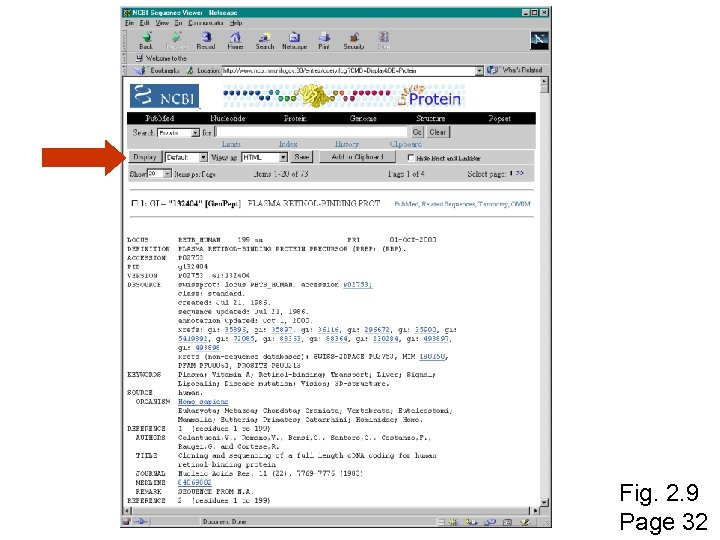Open the Default display format dropdown
The height and width of the screenshot is (540, 720).
pyautogui.click(x=186, y=158)
